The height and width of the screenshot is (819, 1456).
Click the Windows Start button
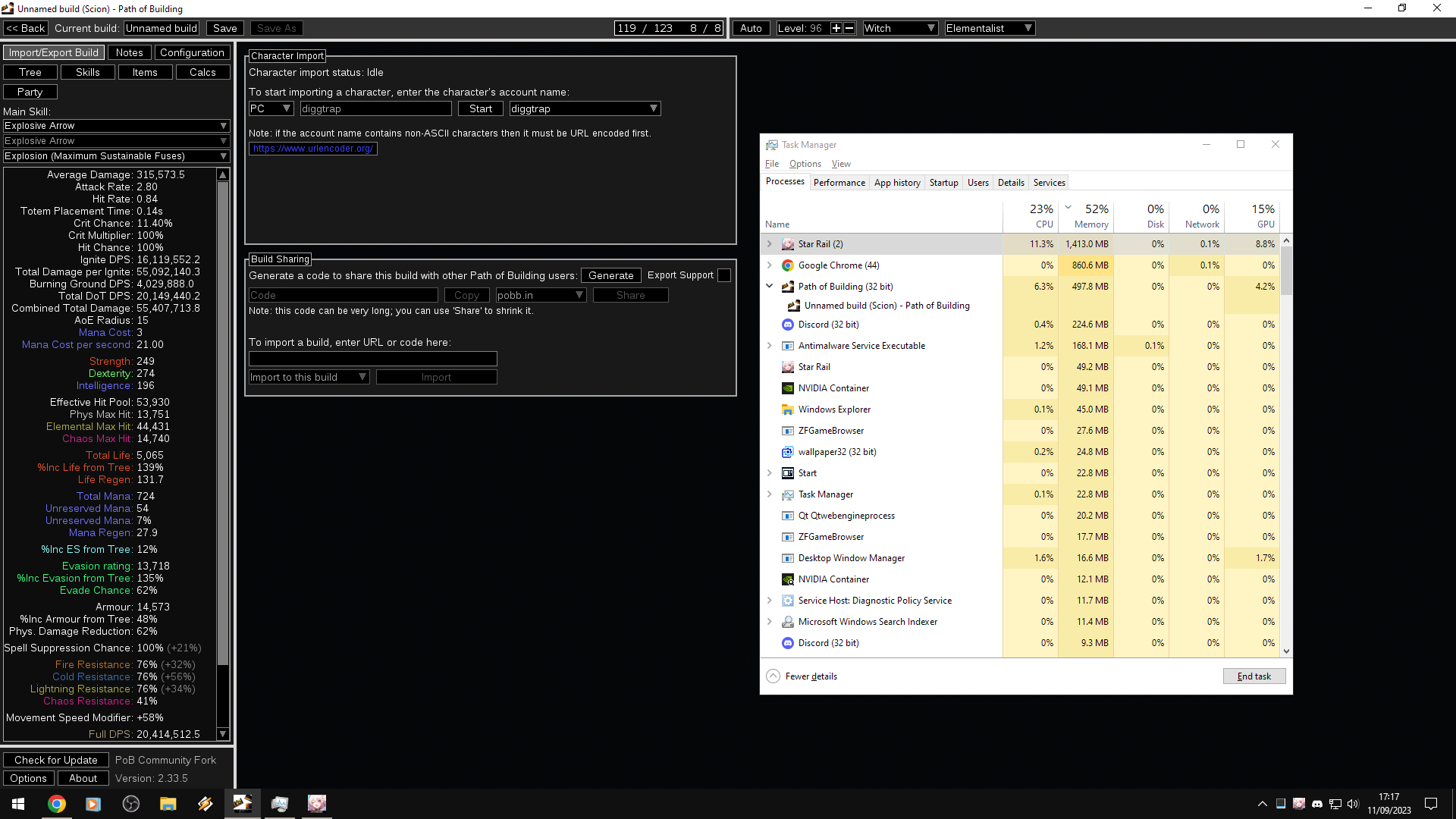pos(17,804)
